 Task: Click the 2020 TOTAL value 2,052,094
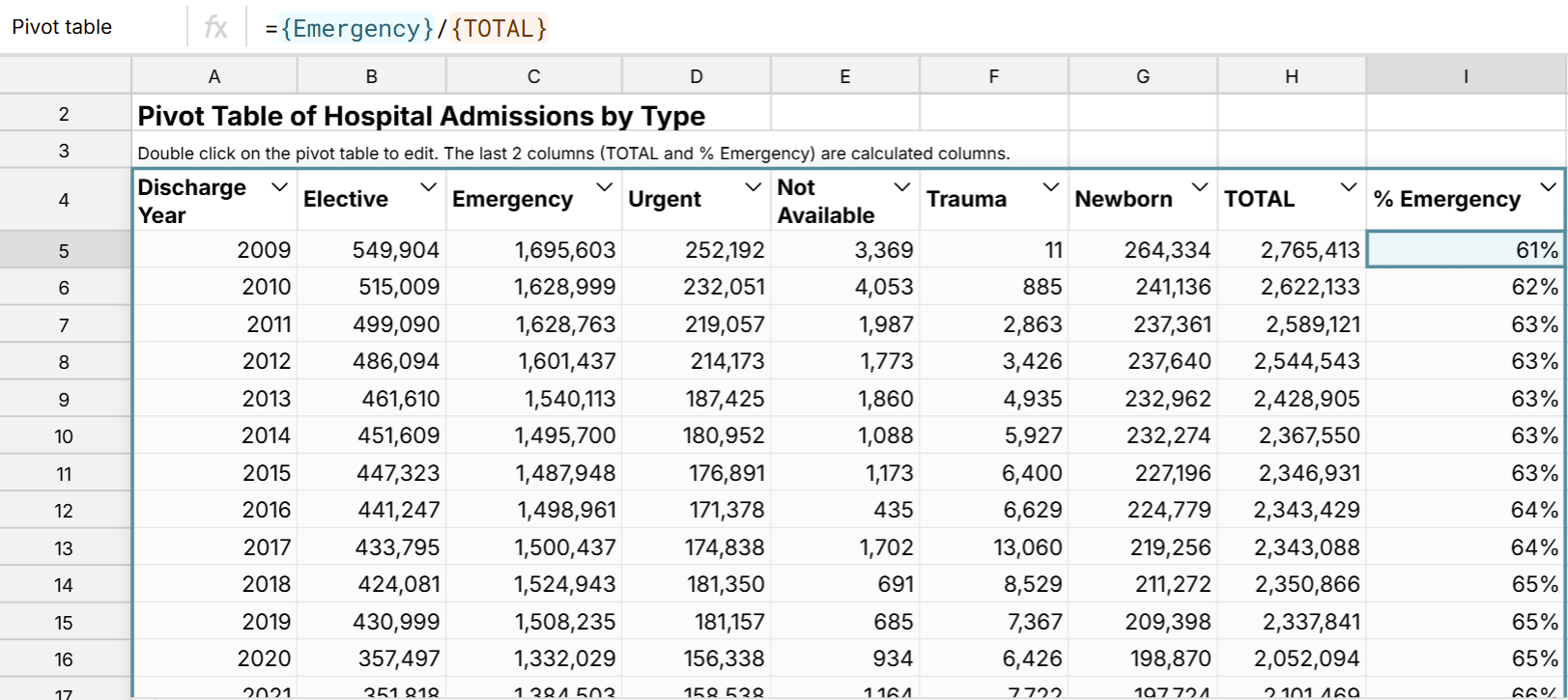(x=1292, y=658)
